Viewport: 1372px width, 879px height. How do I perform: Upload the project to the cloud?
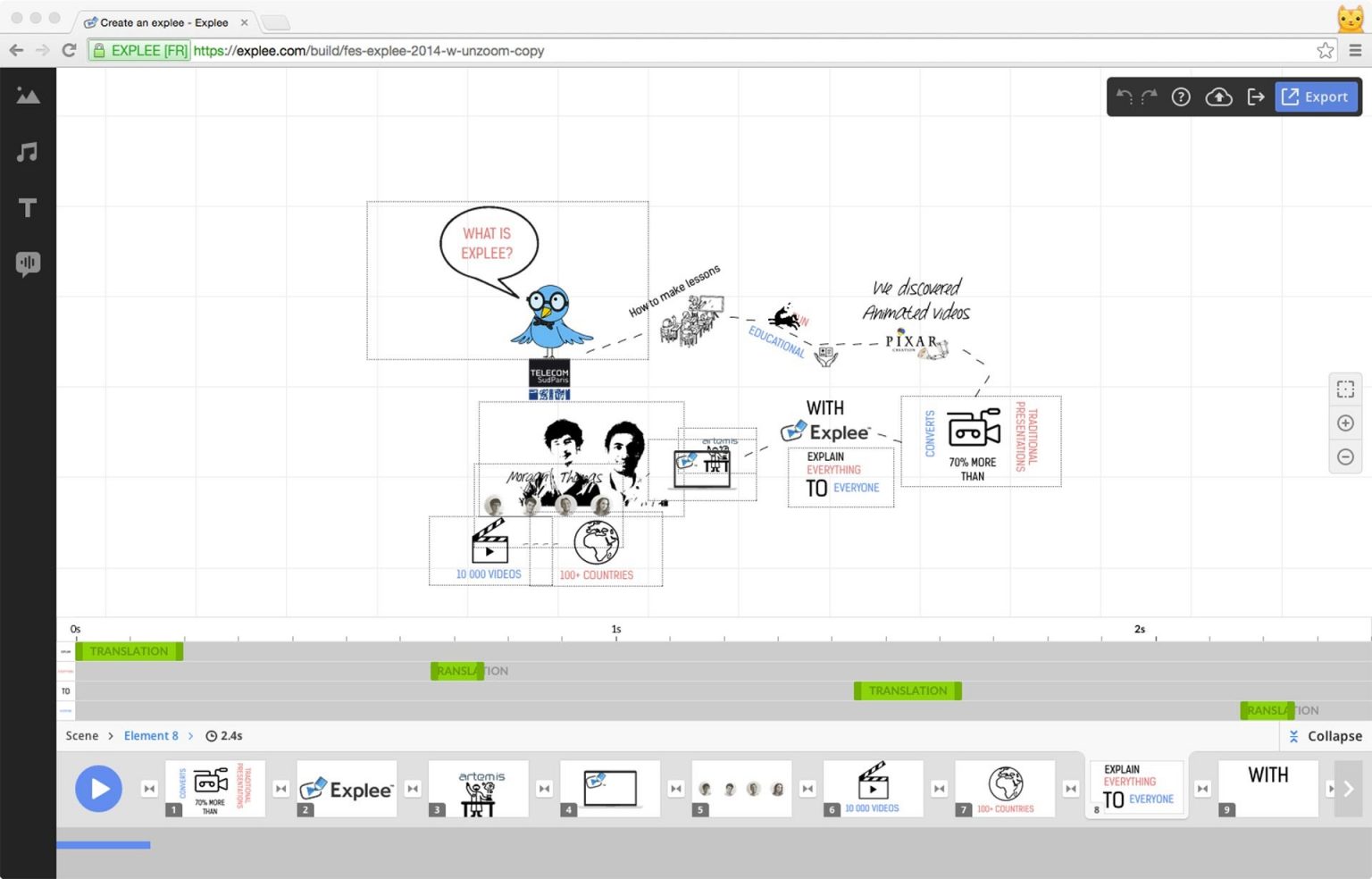(1218, 96)
